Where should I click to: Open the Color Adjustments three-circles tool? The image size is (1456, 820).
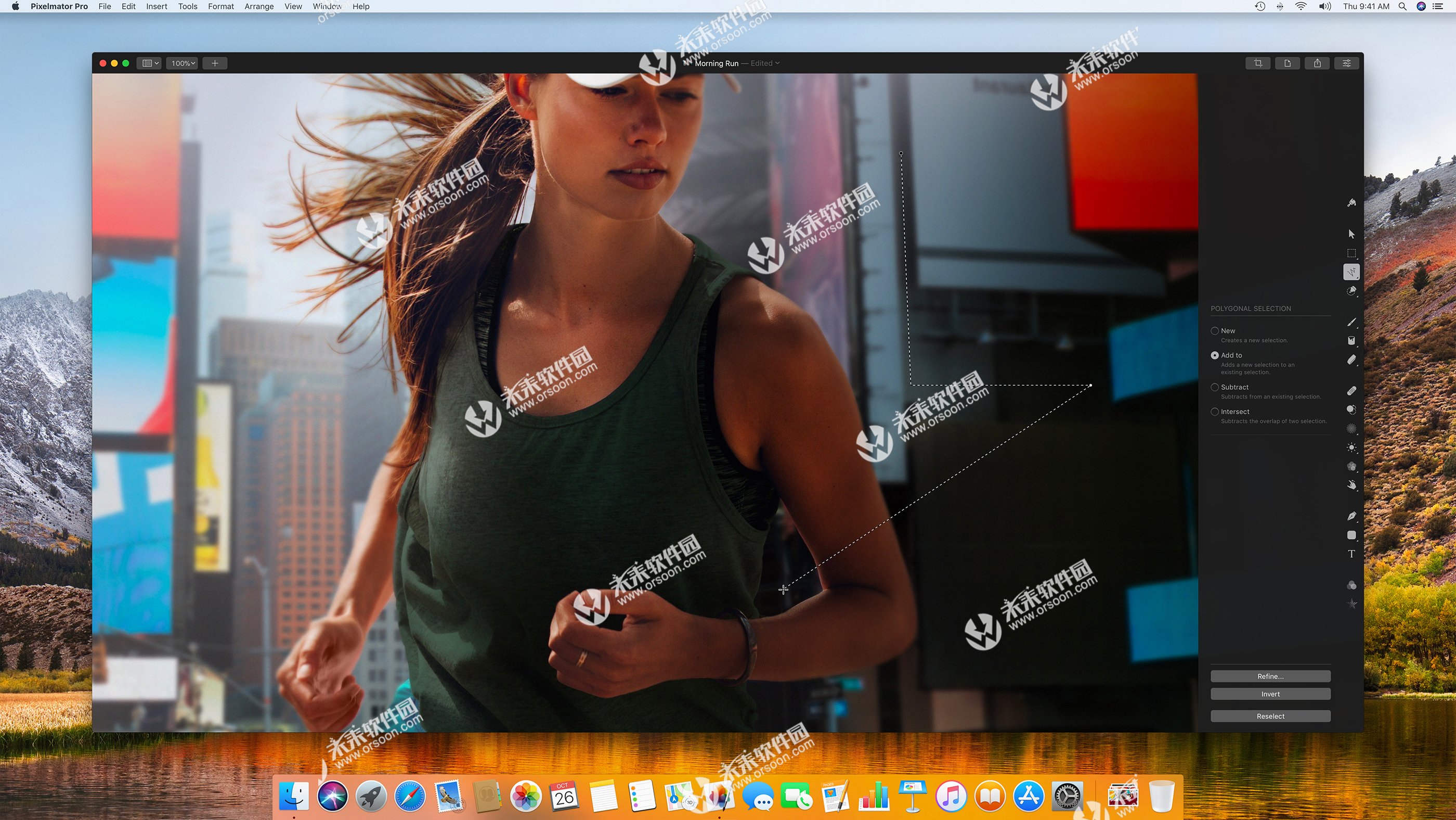coord(1351,585)
